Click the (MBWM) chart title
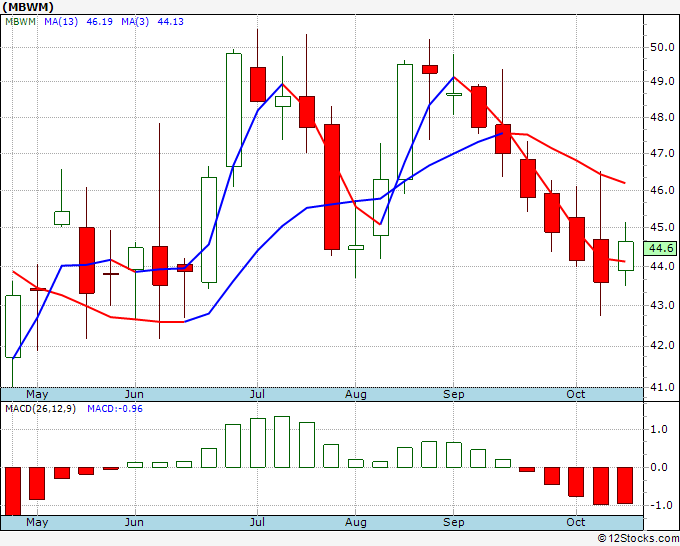The width and height of the screenshot is (680, 546). (28, 7)
